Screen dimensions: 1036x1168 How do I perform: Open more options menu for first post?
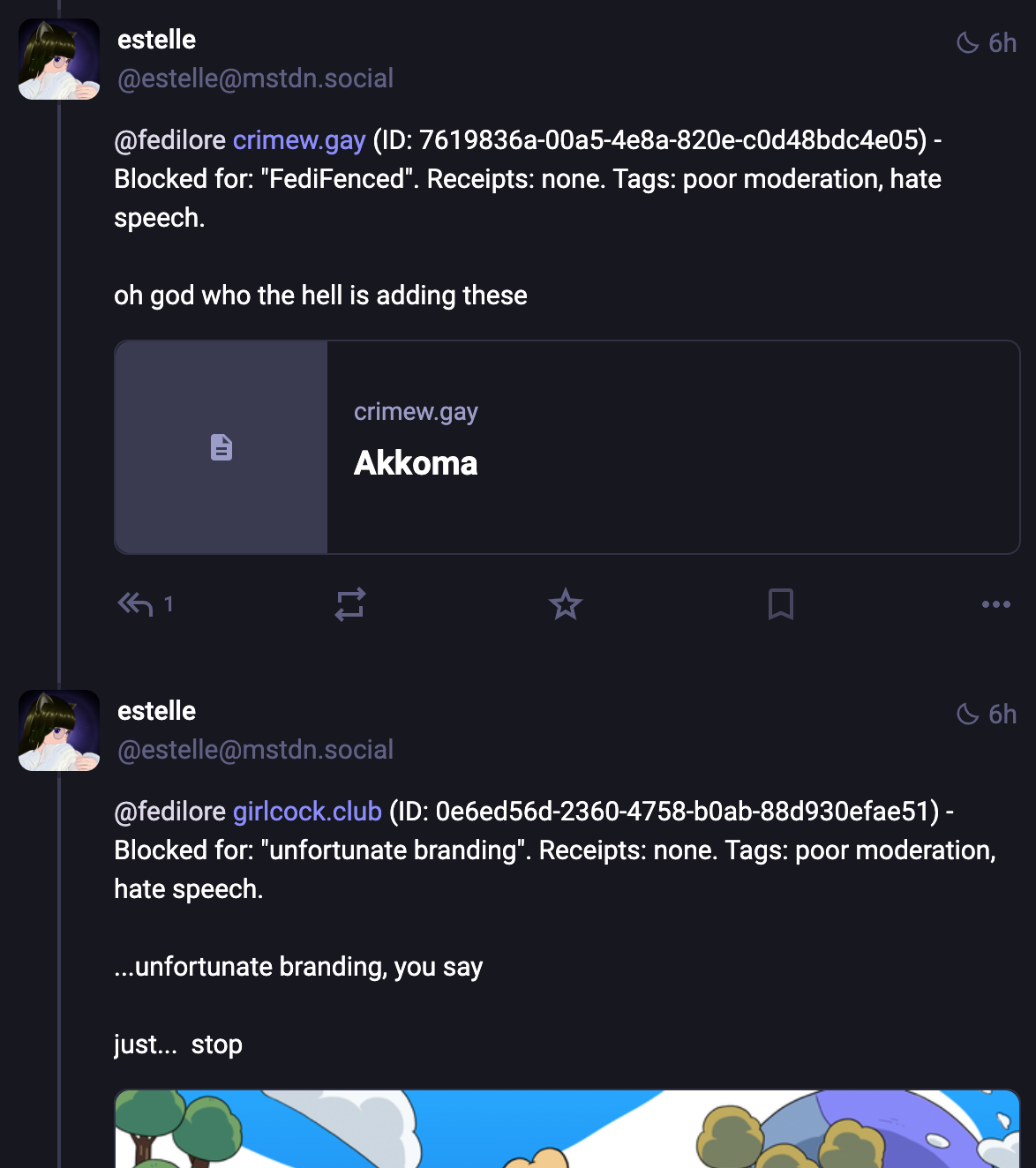tap(996, 604)
